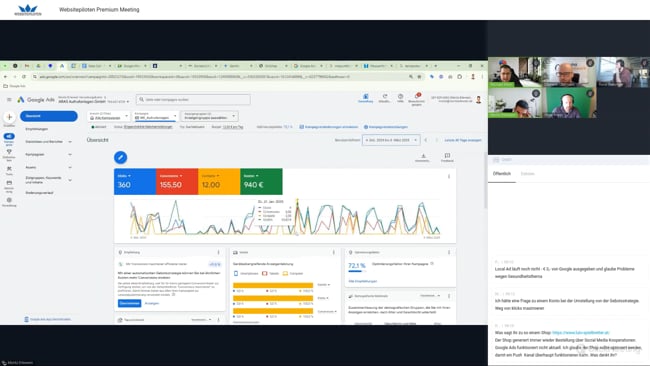Open three-dot menu on the chart card
The width and height of the screenshot is (650, 366).
click(x=449, y=177)
